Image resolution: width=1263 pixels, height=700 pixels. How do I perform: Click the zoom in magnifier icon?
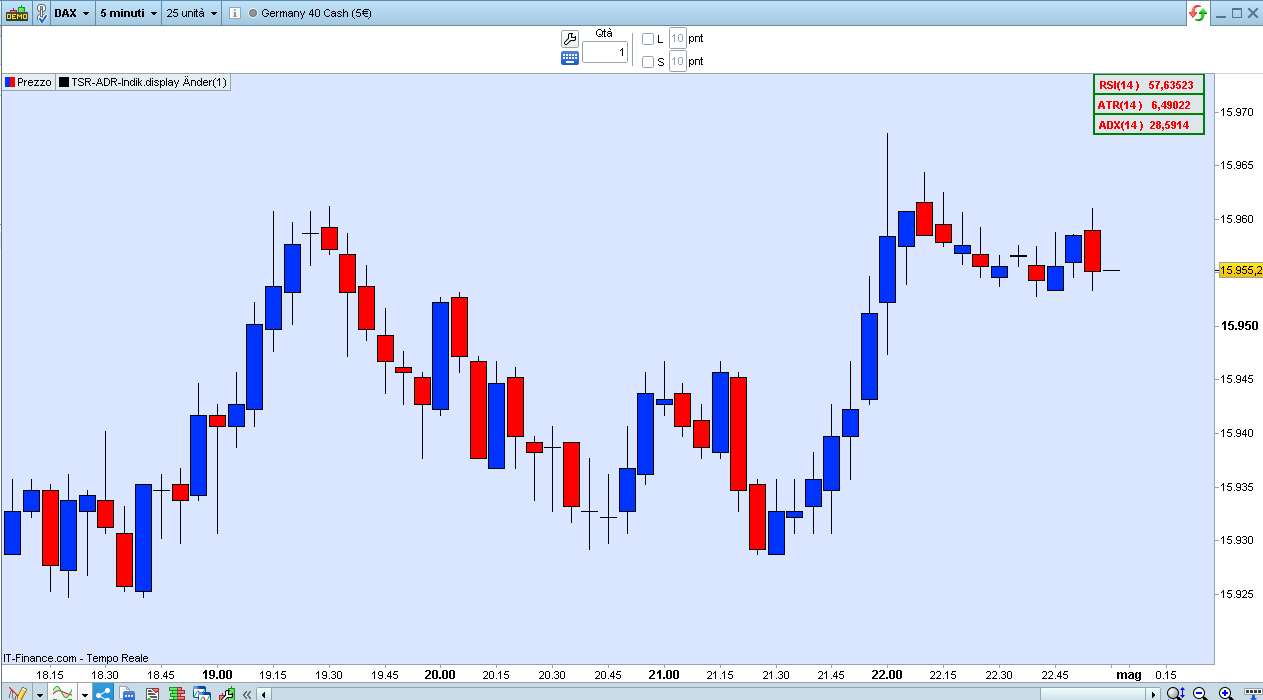coord(1226,693)
